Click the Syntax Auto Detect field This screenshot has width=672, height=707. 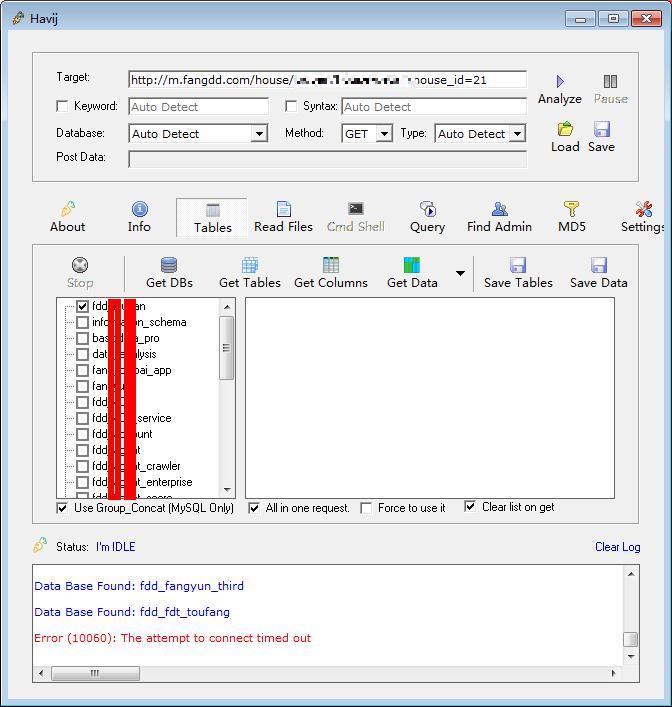point(434,107)
